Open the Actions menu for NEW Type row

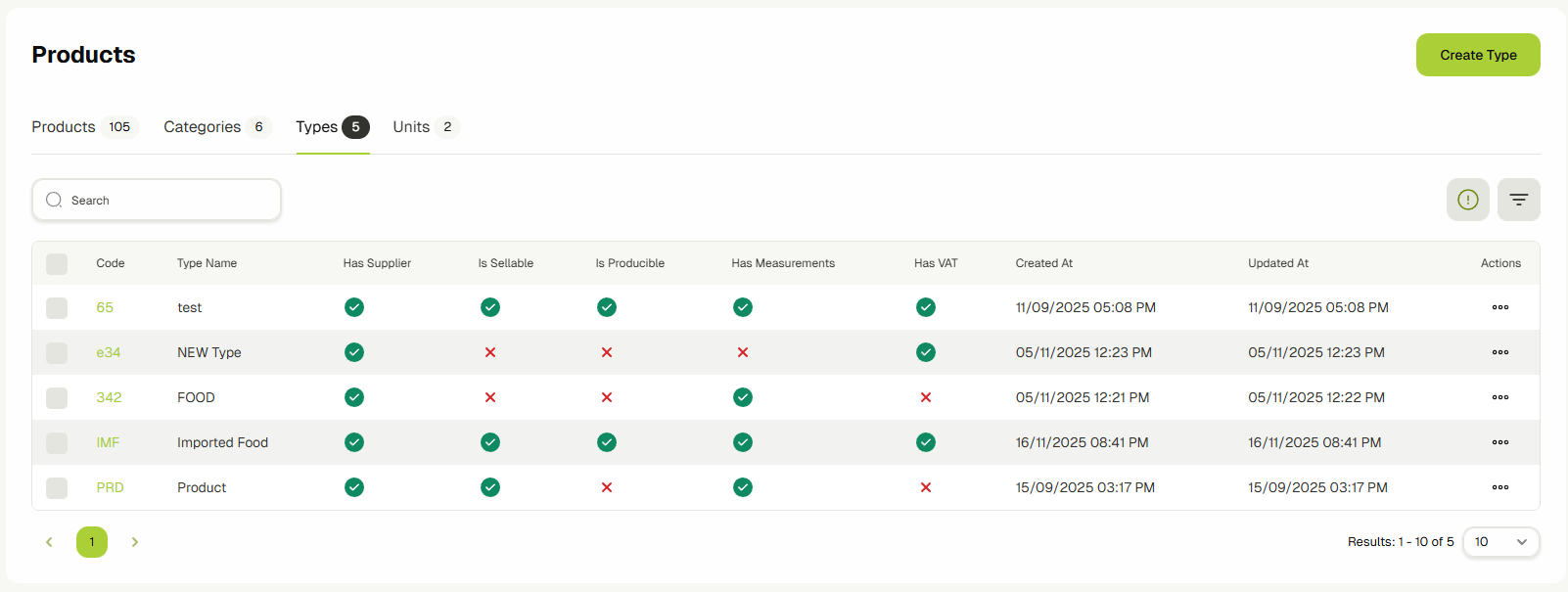(1499, 352)
